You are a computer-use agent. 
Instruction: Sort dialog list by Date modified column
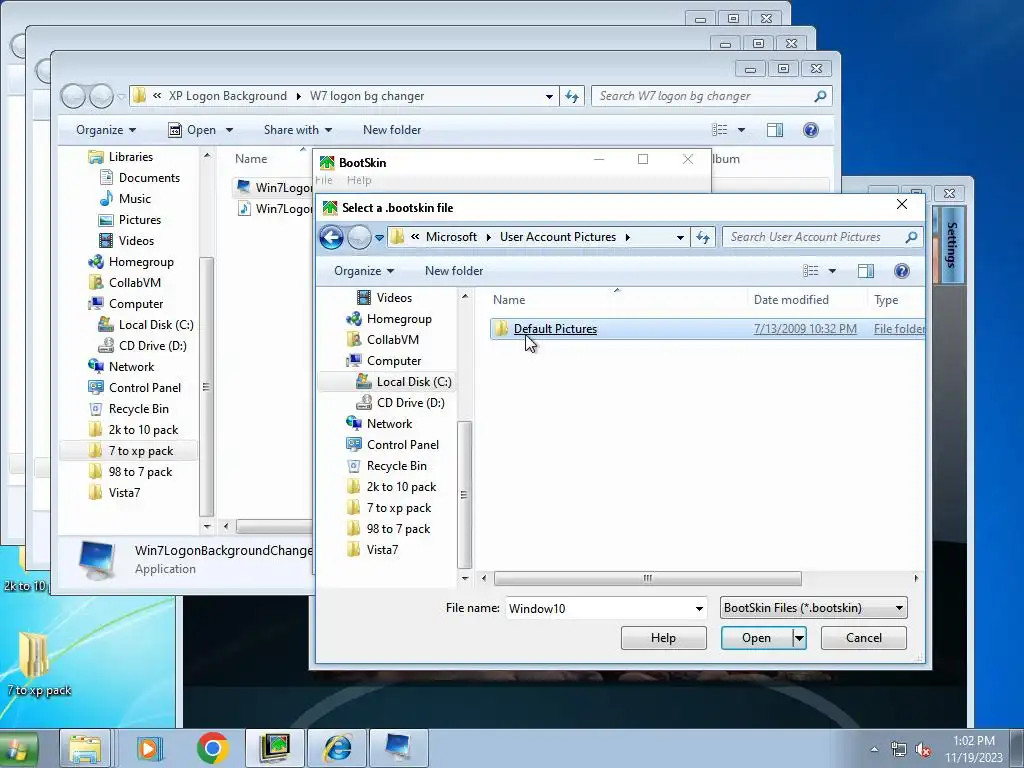[x=791, y=300]
